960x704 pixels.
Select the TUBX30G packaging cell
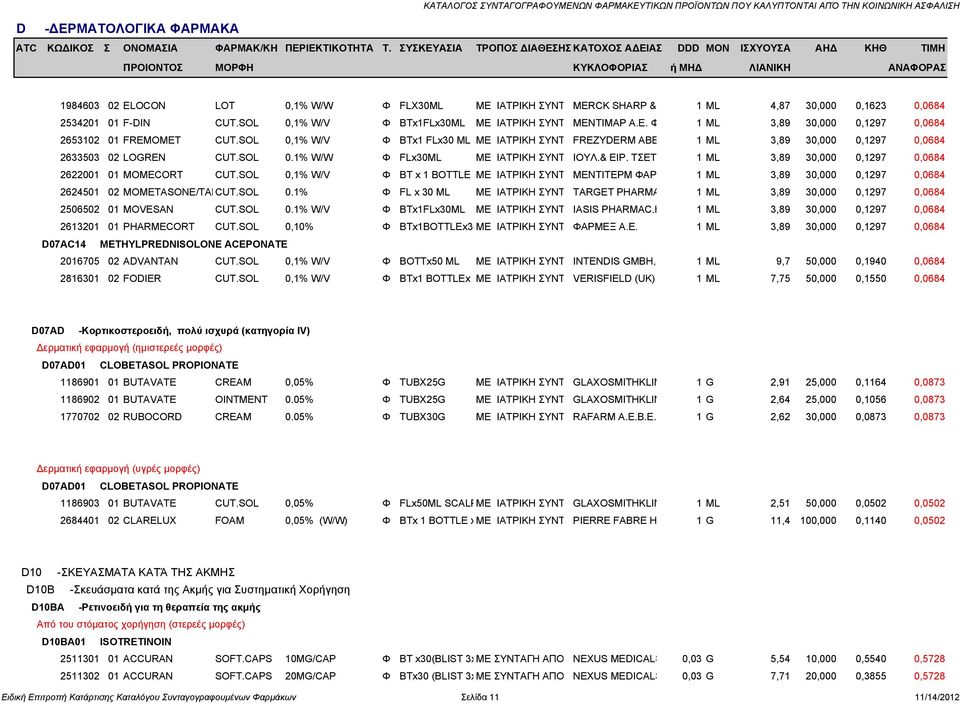click(x=422, y=417)
